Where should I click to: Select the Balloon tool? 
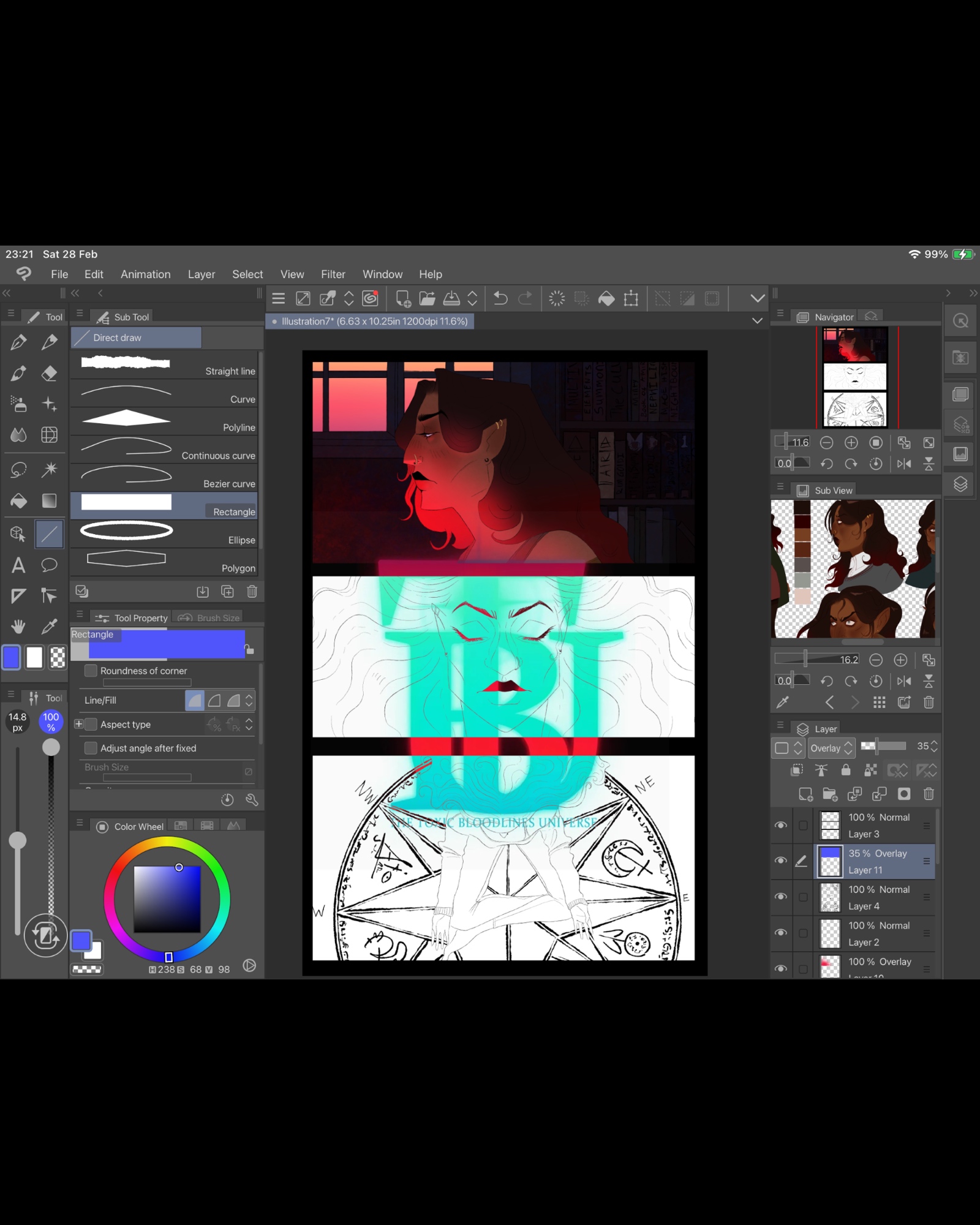[x=49, y=565]
